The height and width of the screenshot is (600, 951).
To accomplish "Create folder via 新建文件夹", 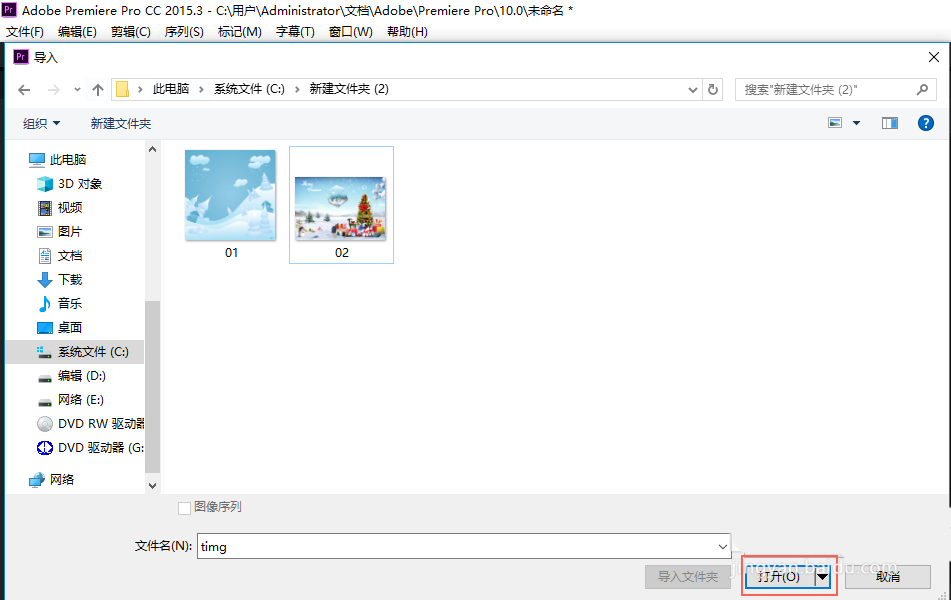I will [120, 123].
